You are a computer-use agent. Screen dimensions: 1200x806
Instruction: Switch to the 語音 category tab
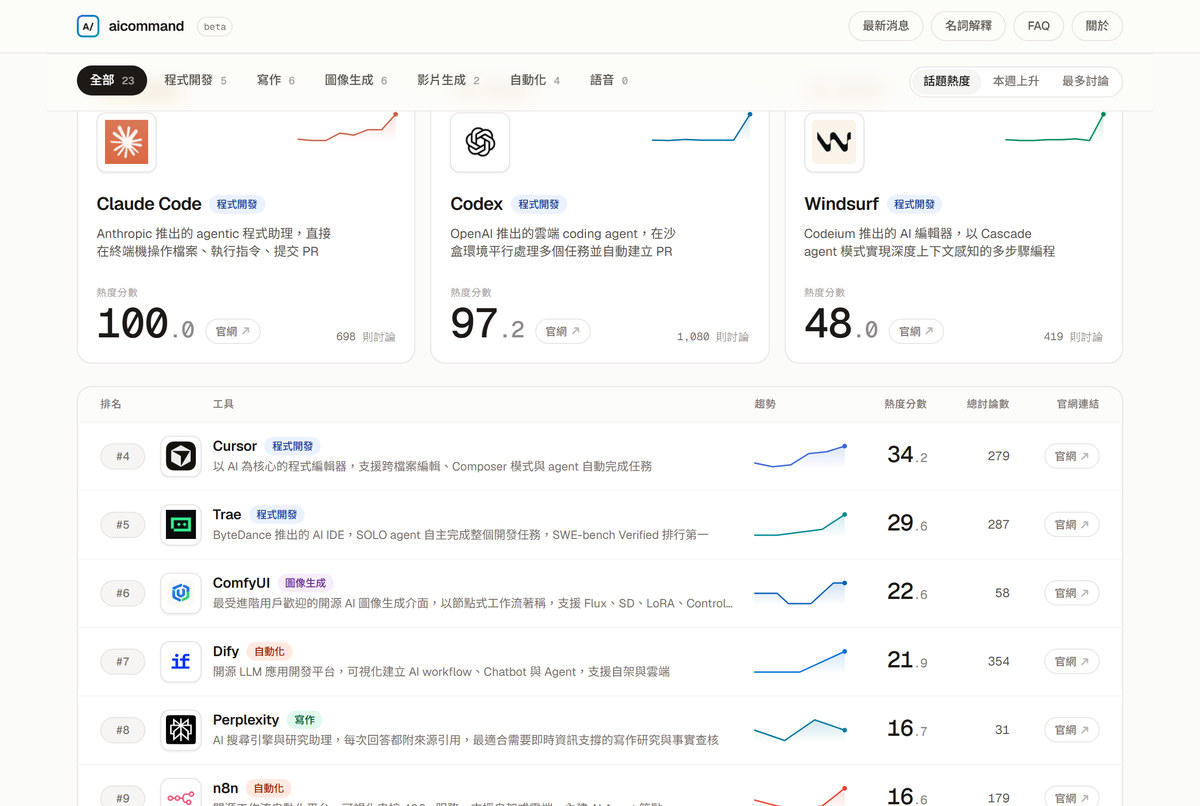pos(609,80)
